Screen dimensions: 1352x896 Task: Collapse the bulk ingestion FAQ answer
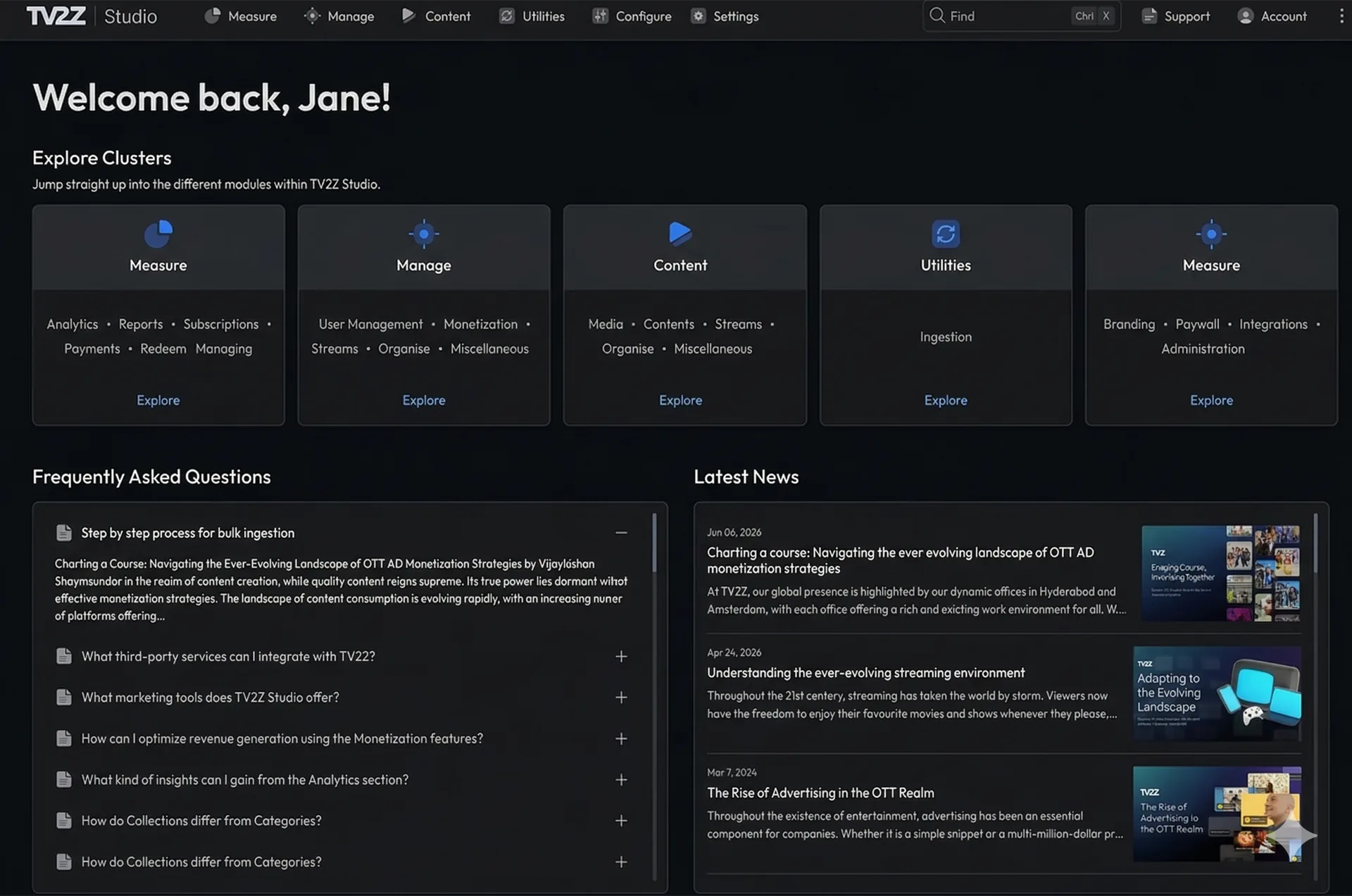coord(621,533)
